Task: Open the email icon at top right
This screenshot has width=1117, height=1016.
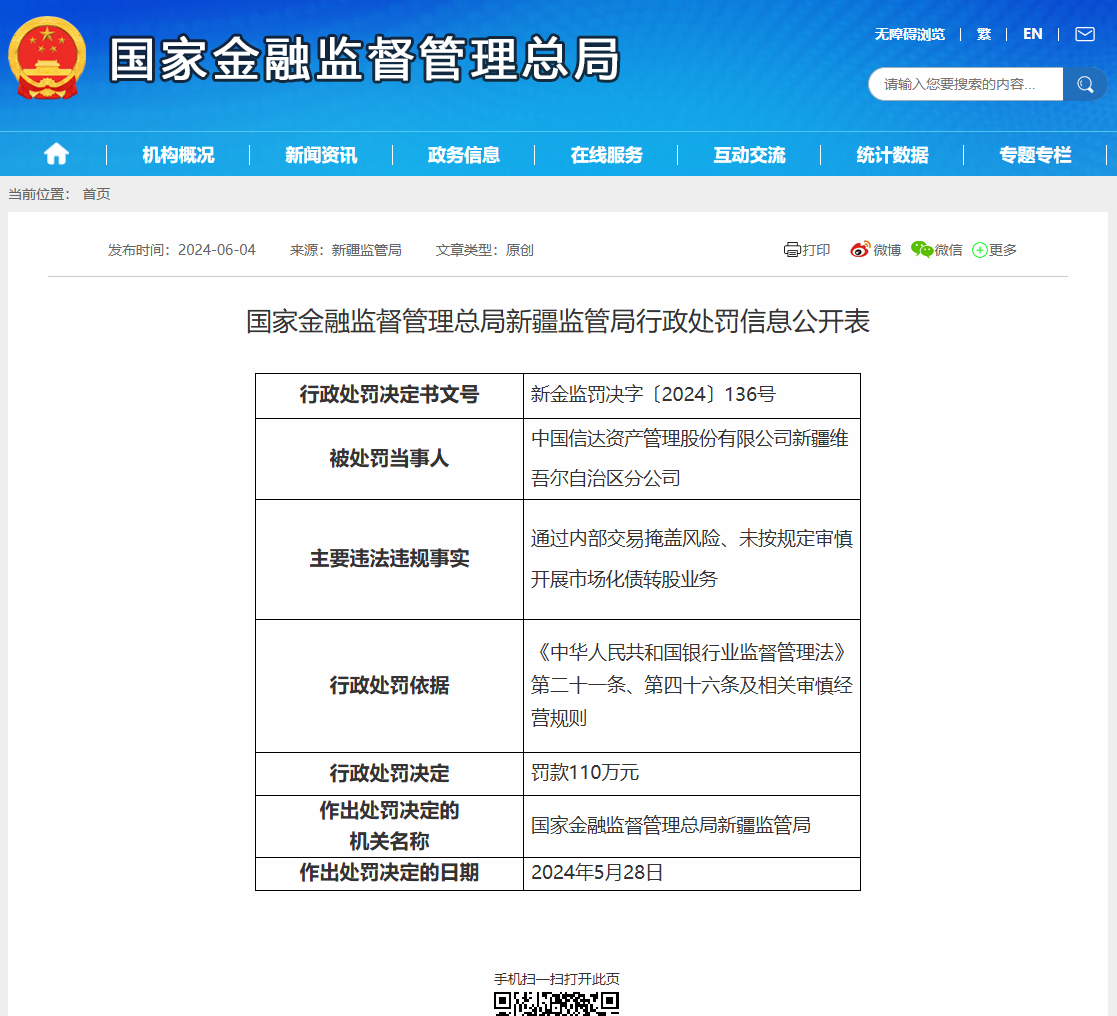Action: (x=1083, y=33)
